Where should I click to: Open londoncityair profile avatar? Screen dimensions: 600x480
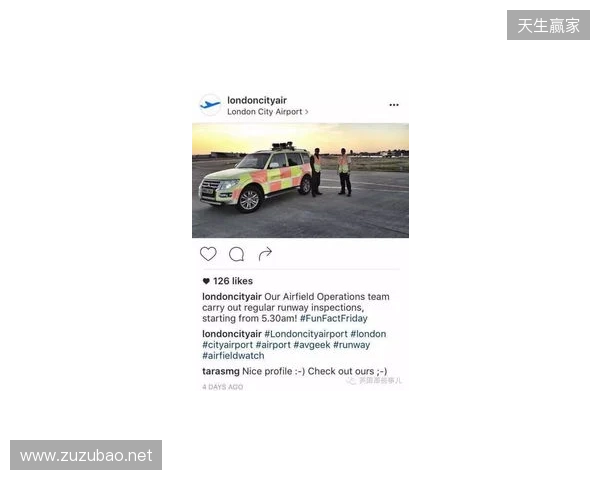210,104
